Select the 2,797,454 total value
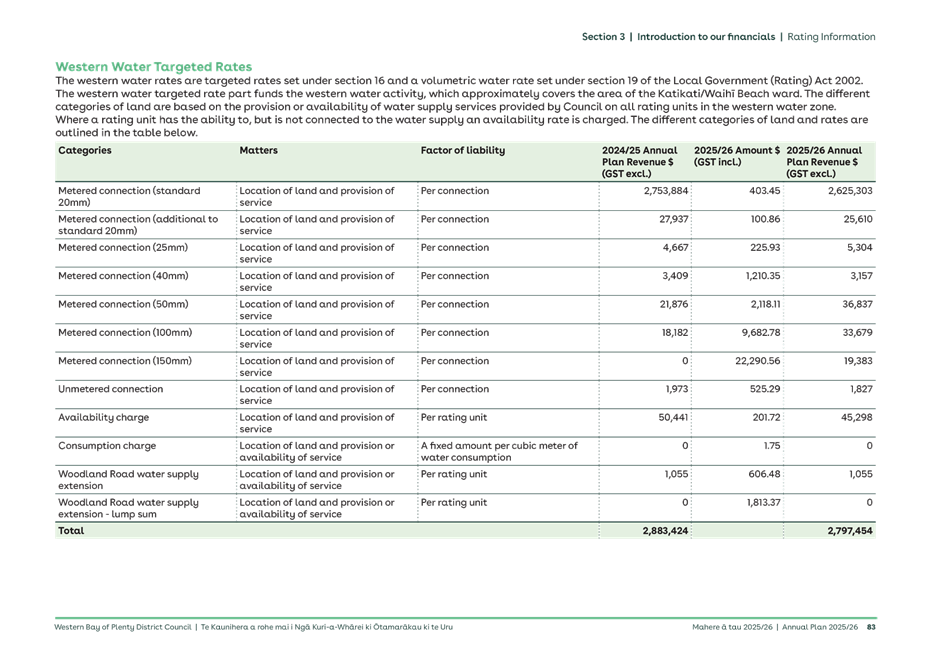 point(850,530)
